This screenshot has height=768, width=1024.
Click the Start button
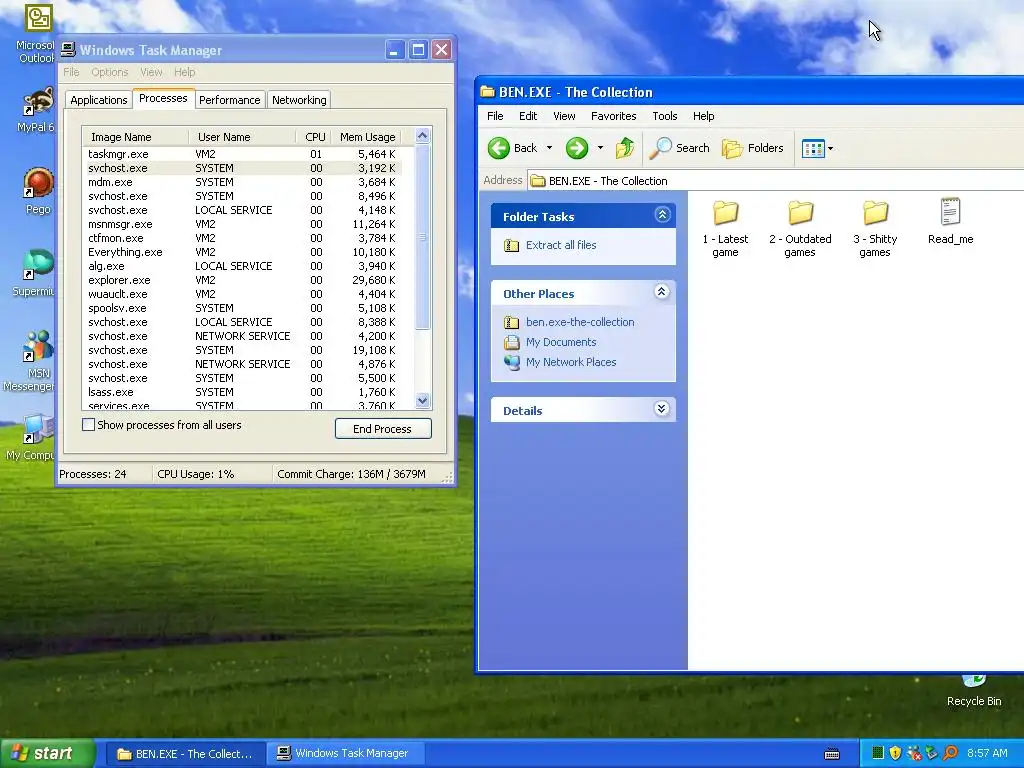[x=48, y=754]
